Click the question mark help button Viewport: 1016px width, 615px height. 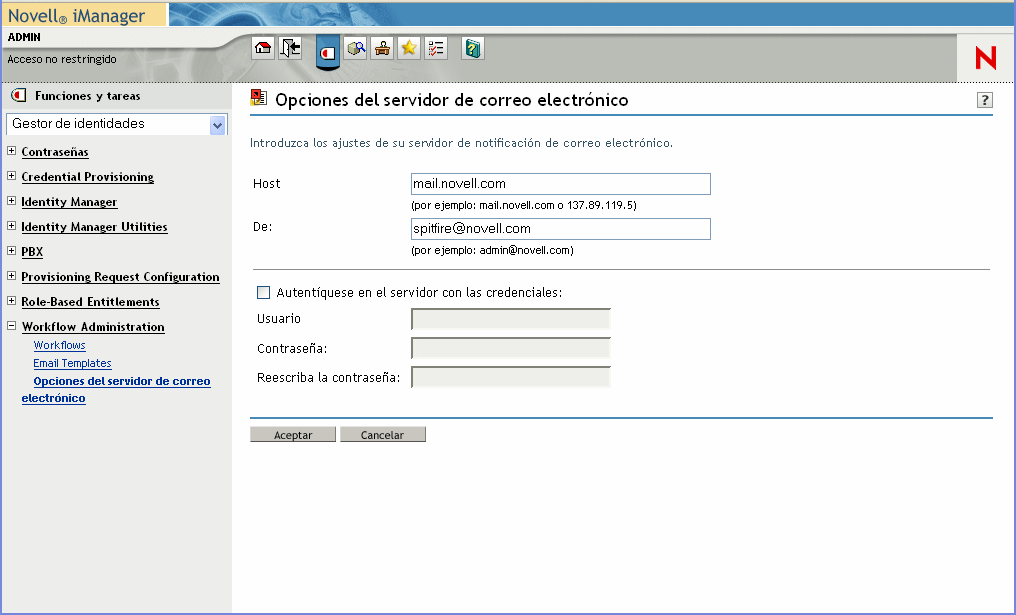tap(985, 100)
